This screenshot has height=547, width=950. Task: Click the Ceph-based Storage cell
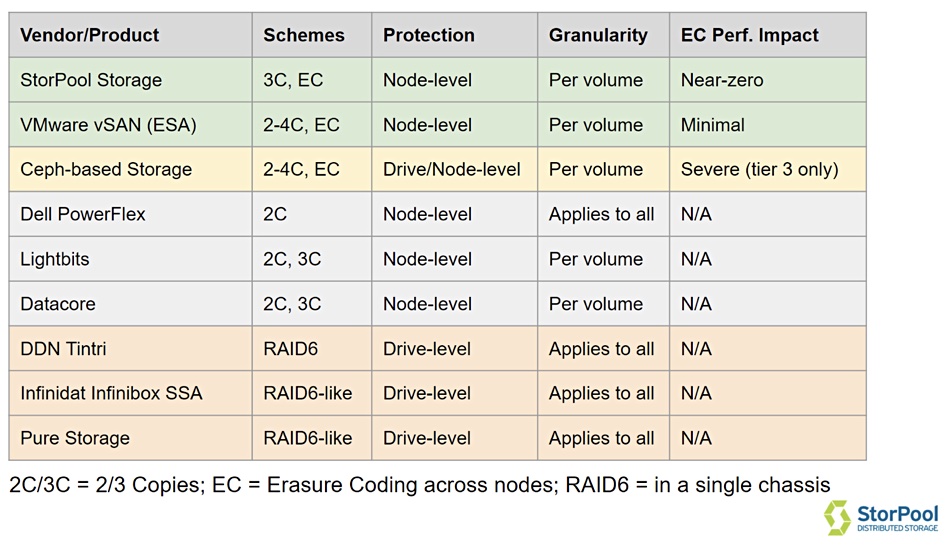(130, 169)
